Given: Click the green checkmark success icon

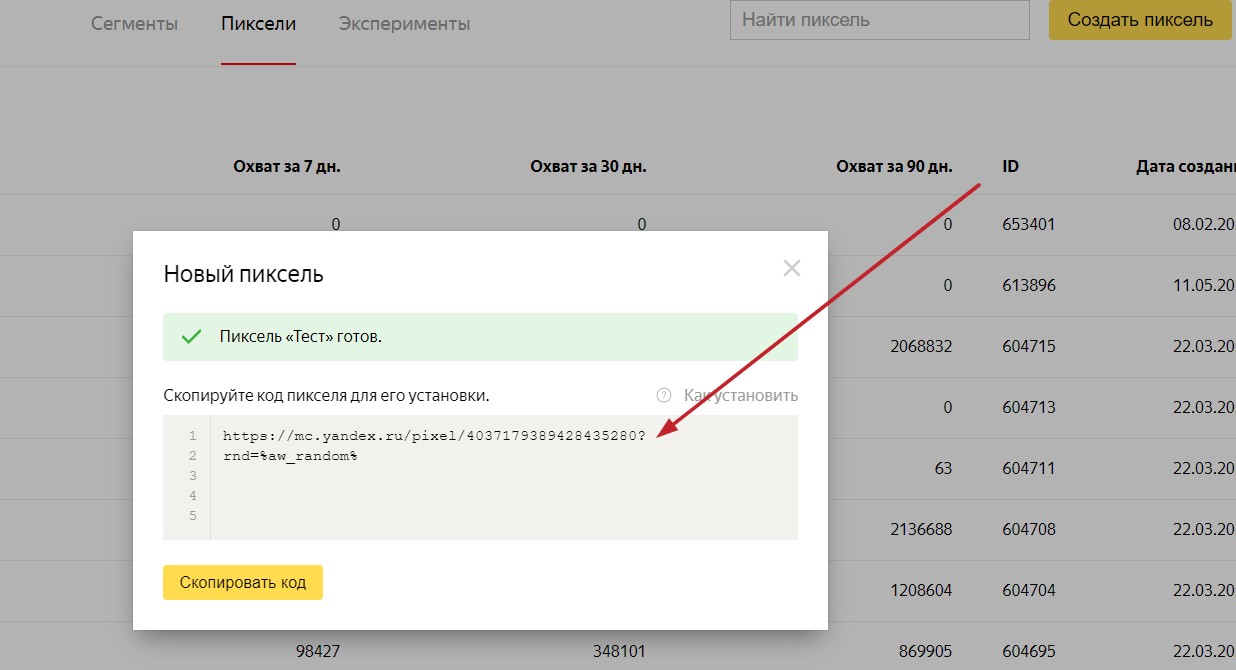Looking at the screenshot, I should coord(191,337).
